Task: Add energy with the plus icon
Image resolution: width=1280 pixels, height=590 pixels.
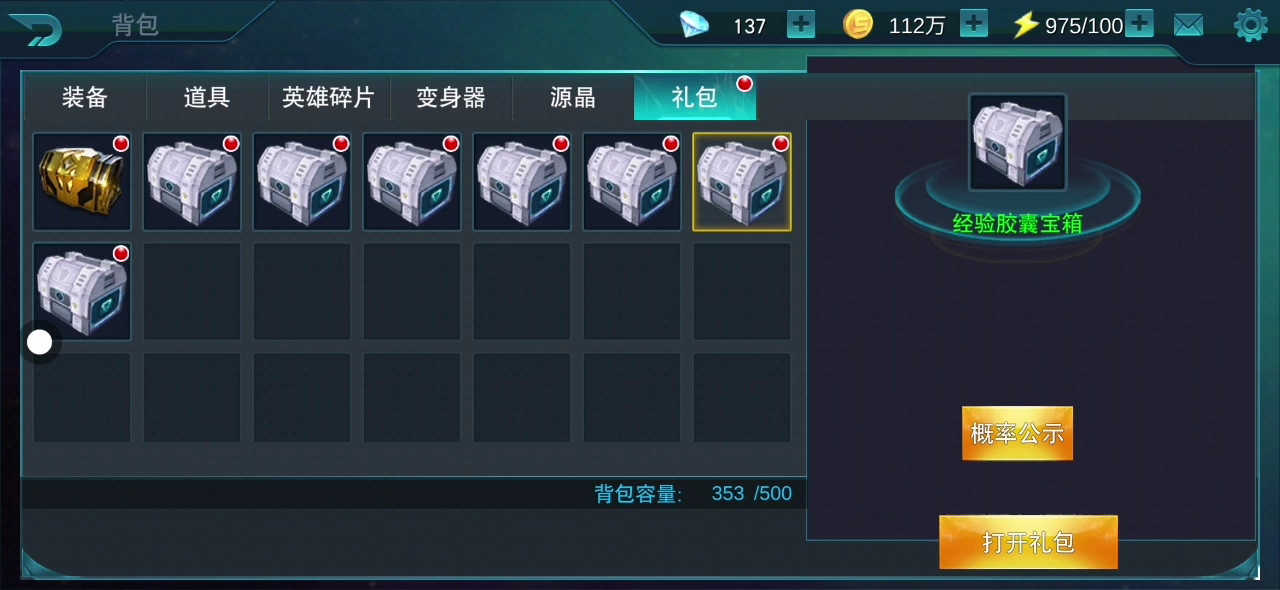Action: [x=1139, y=24]
